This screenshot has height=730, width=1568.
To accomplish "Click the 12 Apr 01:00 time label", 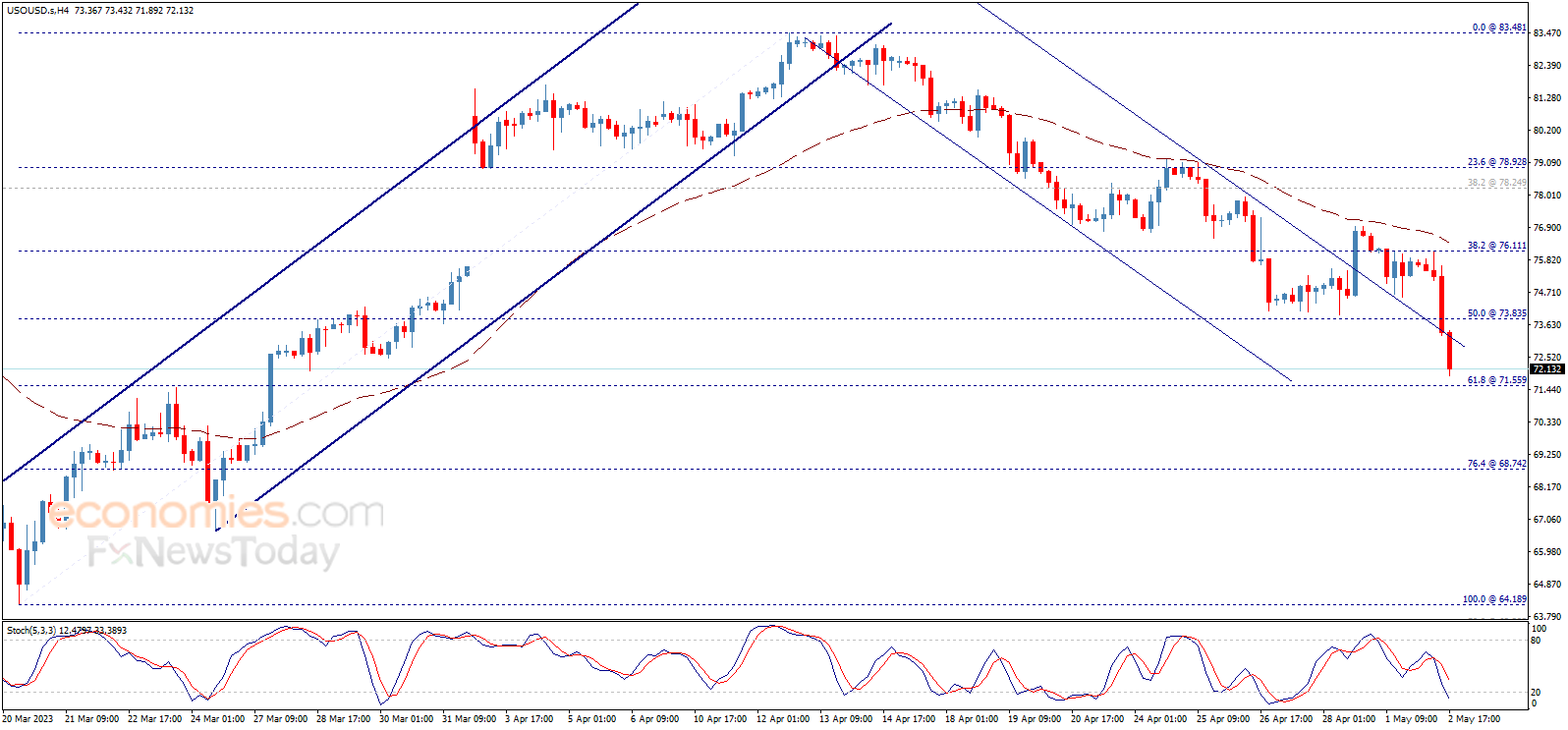I will point(783,719).
